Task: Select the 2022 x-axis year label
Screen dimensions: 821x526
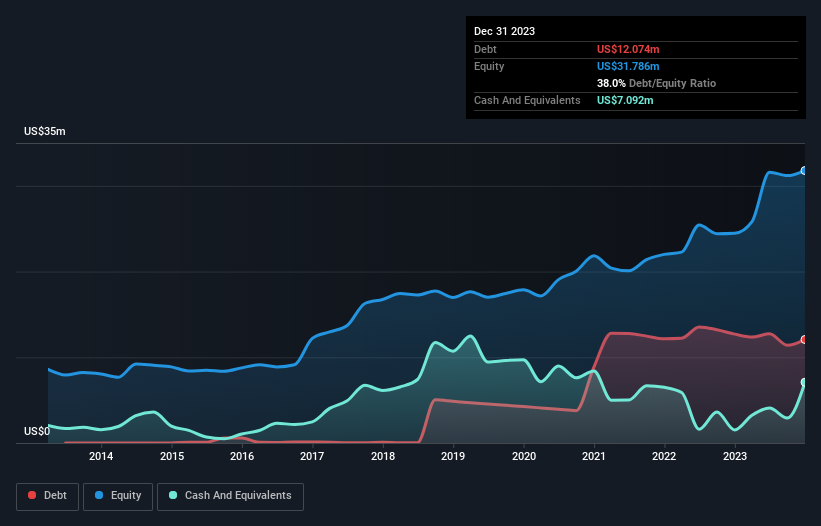Action: click(x=664, y=457)
